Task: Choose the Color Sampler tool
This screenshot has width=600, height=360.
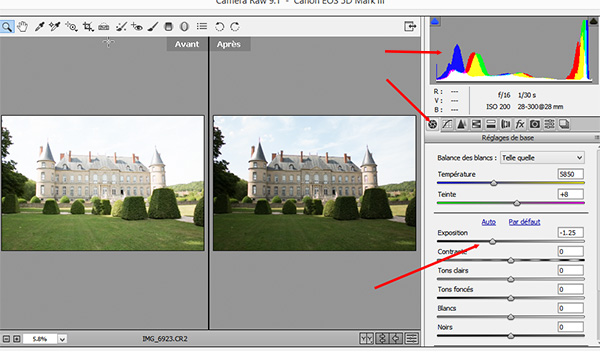Action: [x=55, y=26]
